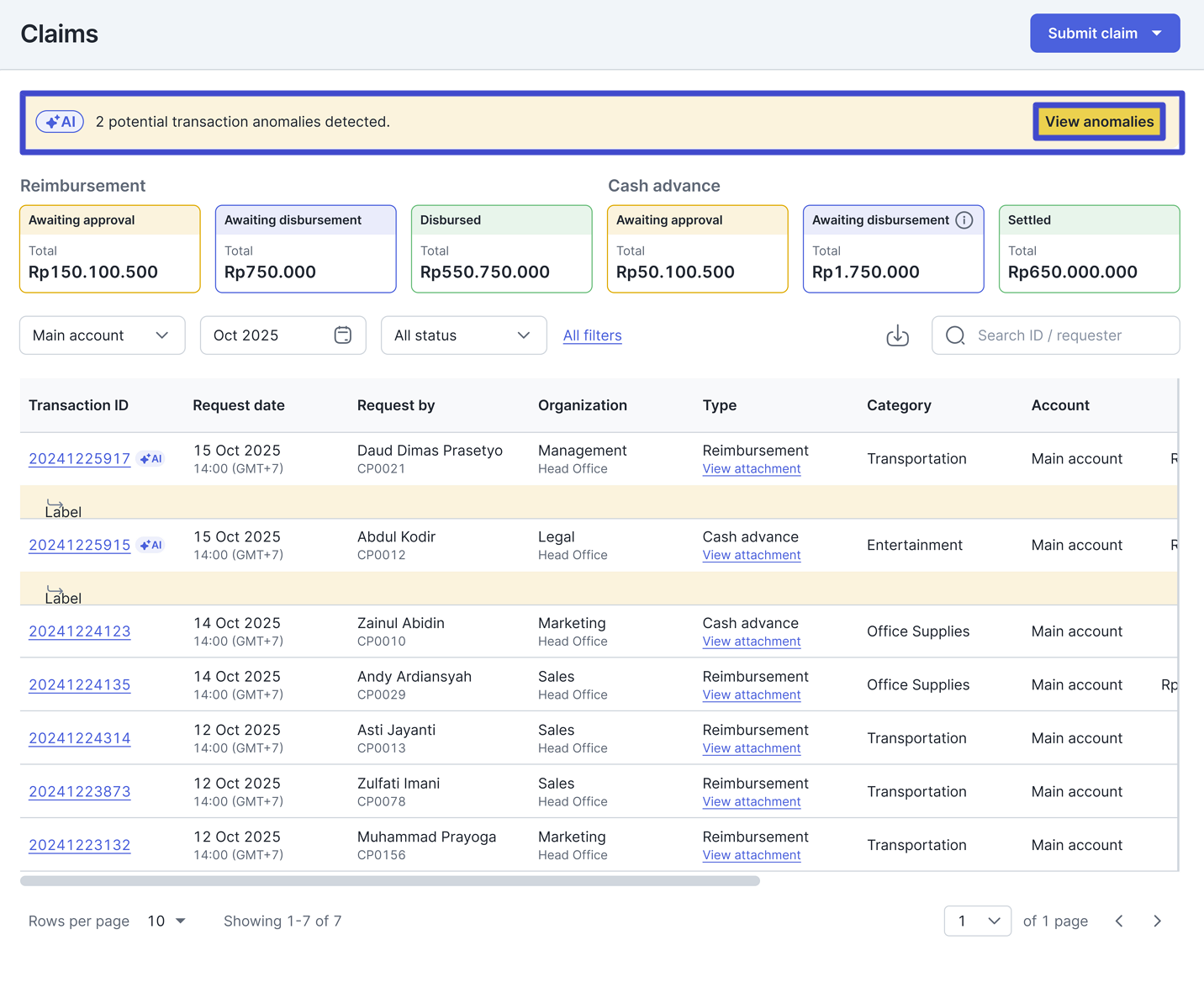Click the calendar icon in date picker

[342, 335]
